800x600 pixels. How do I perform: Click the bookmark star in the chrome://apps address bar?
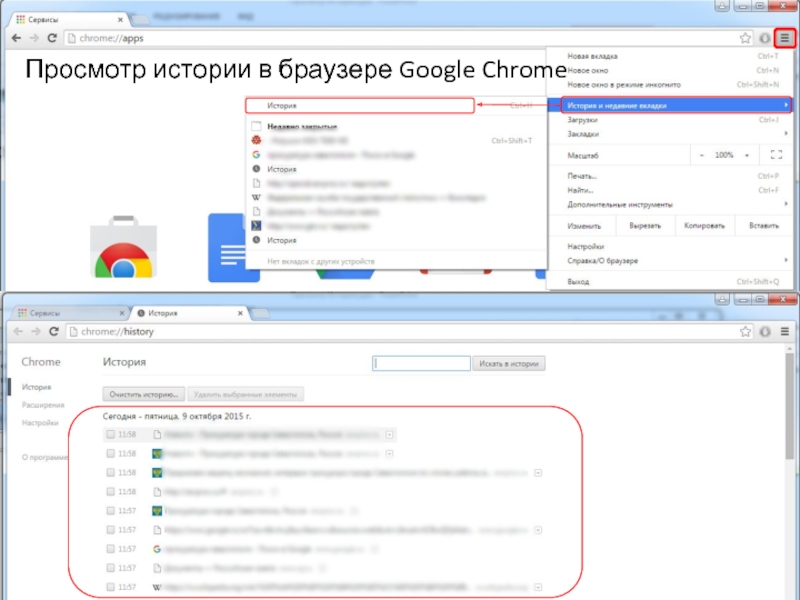click(745, 38)
